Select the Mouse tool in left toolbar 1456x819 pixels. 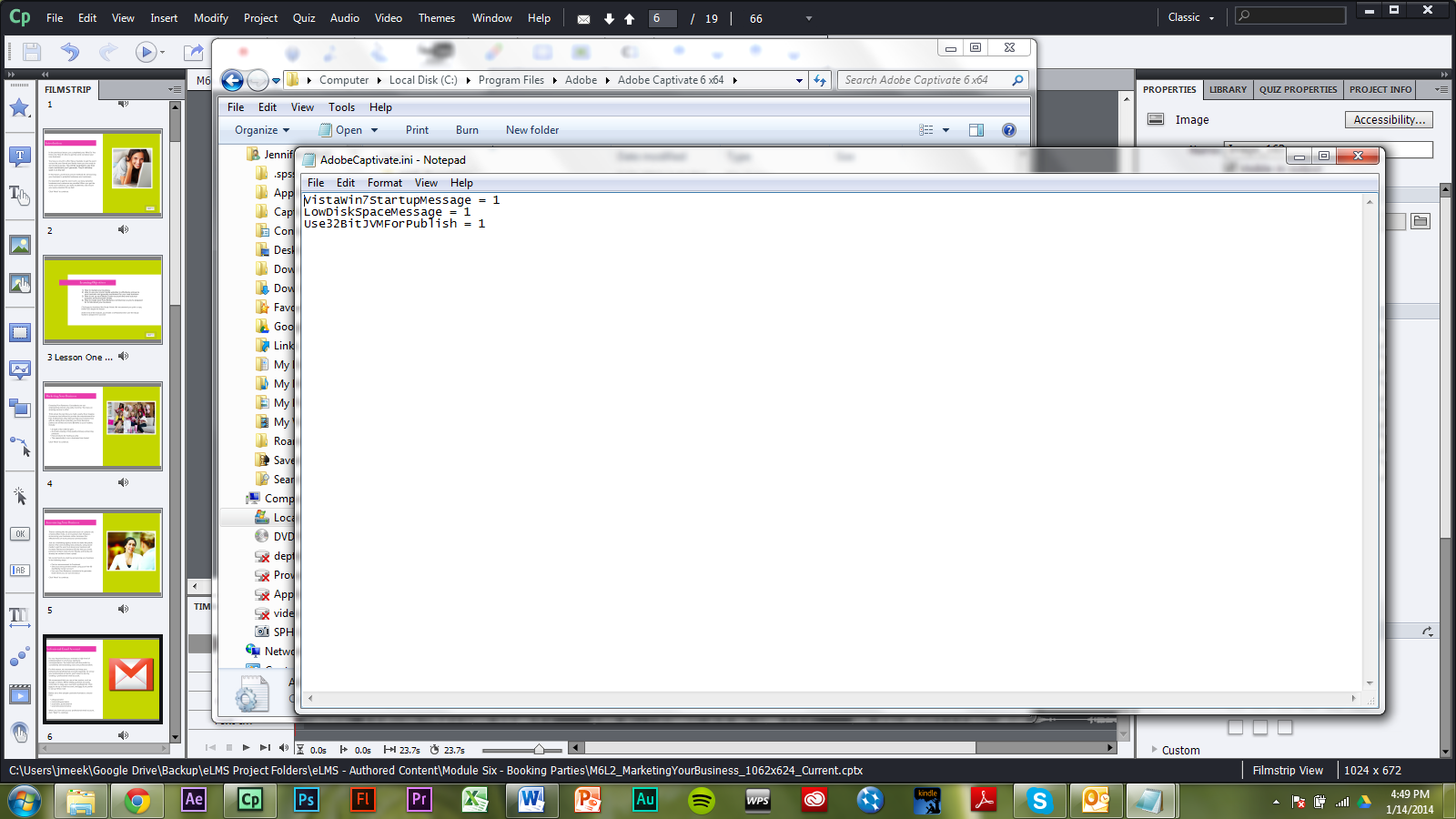tap(20, 447)
